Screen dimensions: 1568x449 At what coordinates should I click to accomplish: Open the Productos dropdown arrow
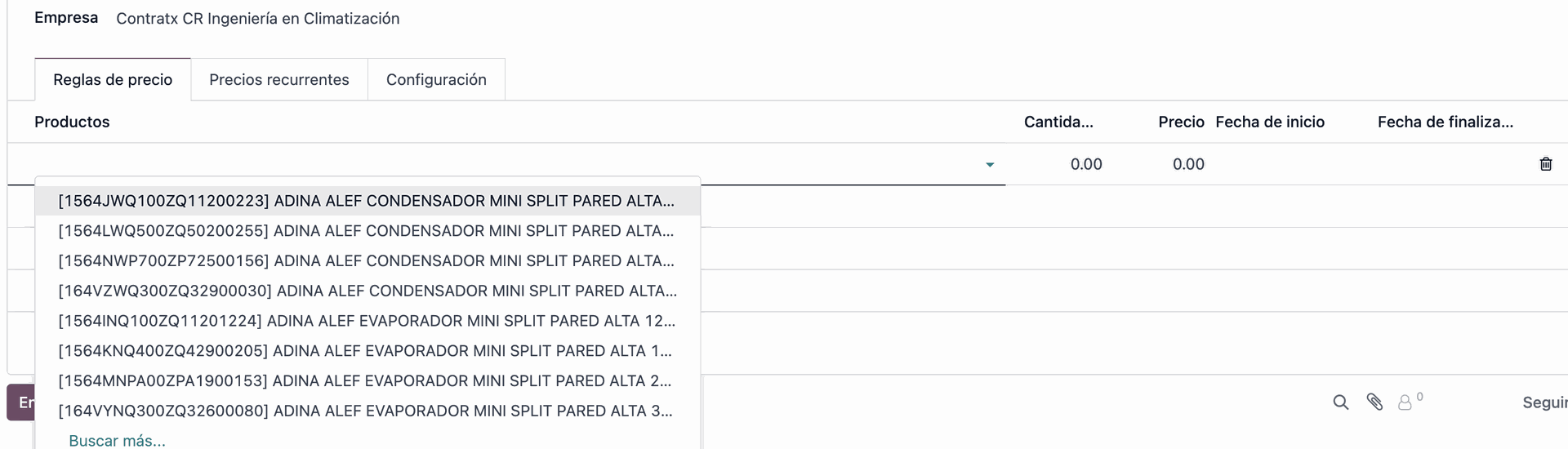990,165
